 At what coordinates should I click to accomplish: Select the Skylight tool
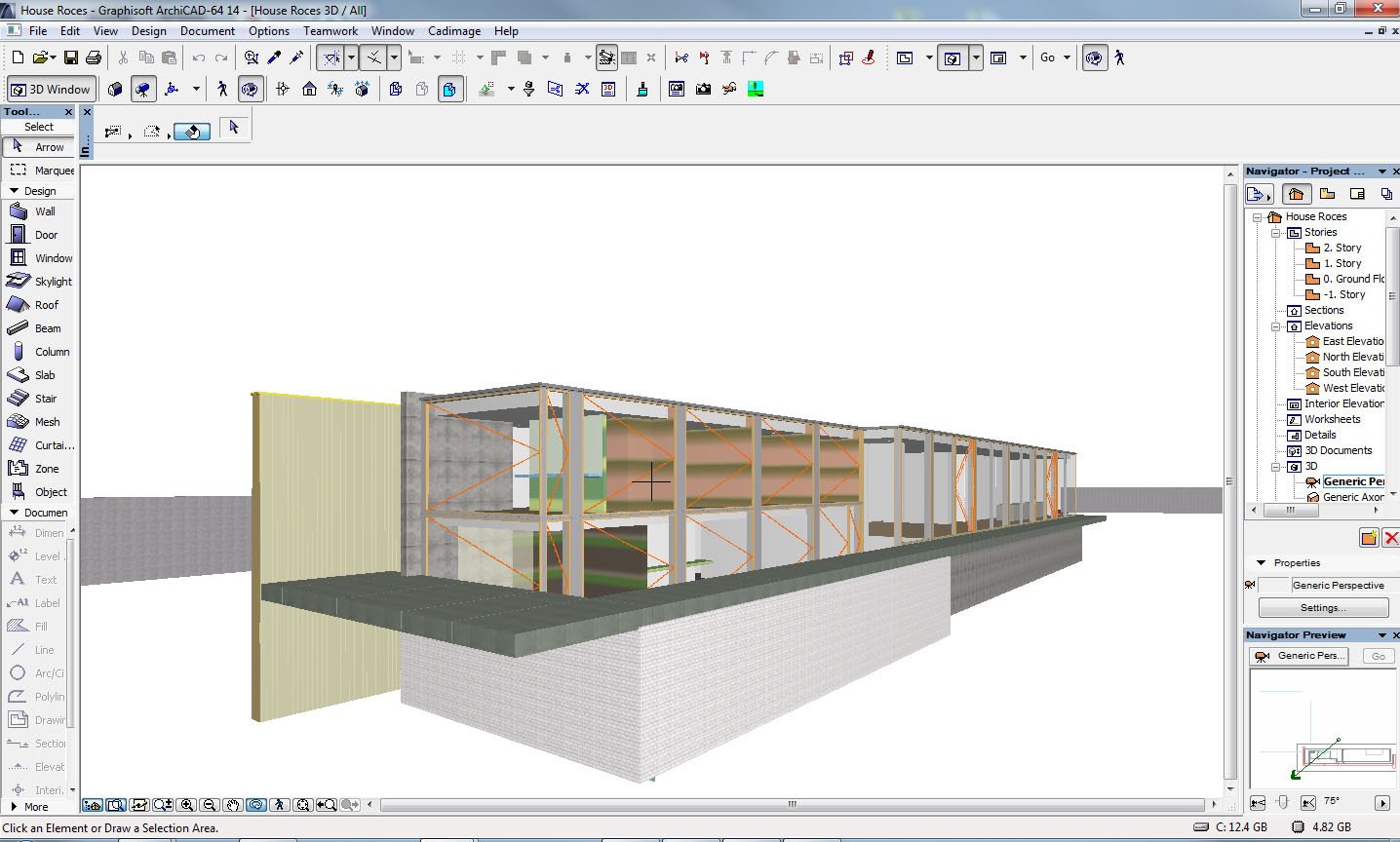coord(39,282)
